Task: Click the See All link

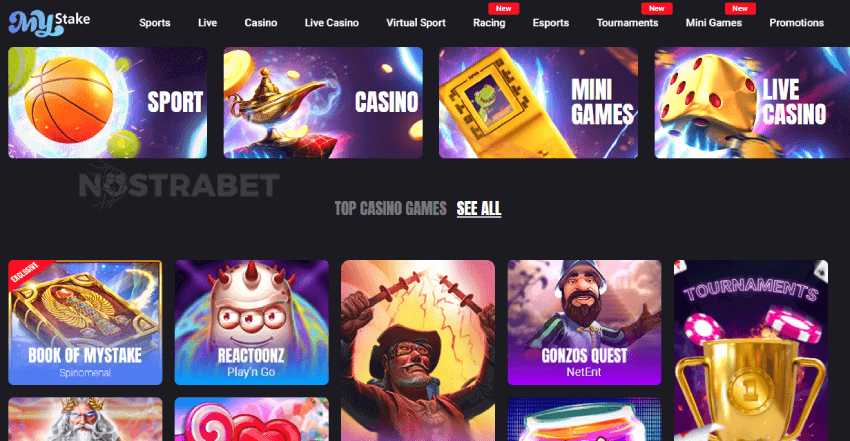Action: 479,209
